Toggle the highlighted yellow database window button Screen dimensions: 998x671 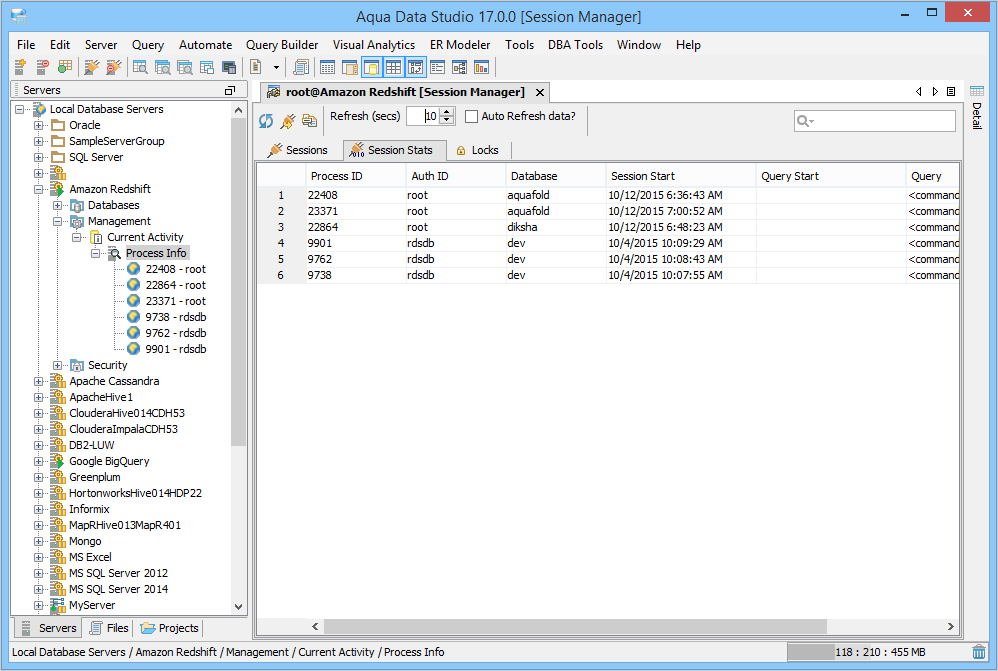point(372,67)
